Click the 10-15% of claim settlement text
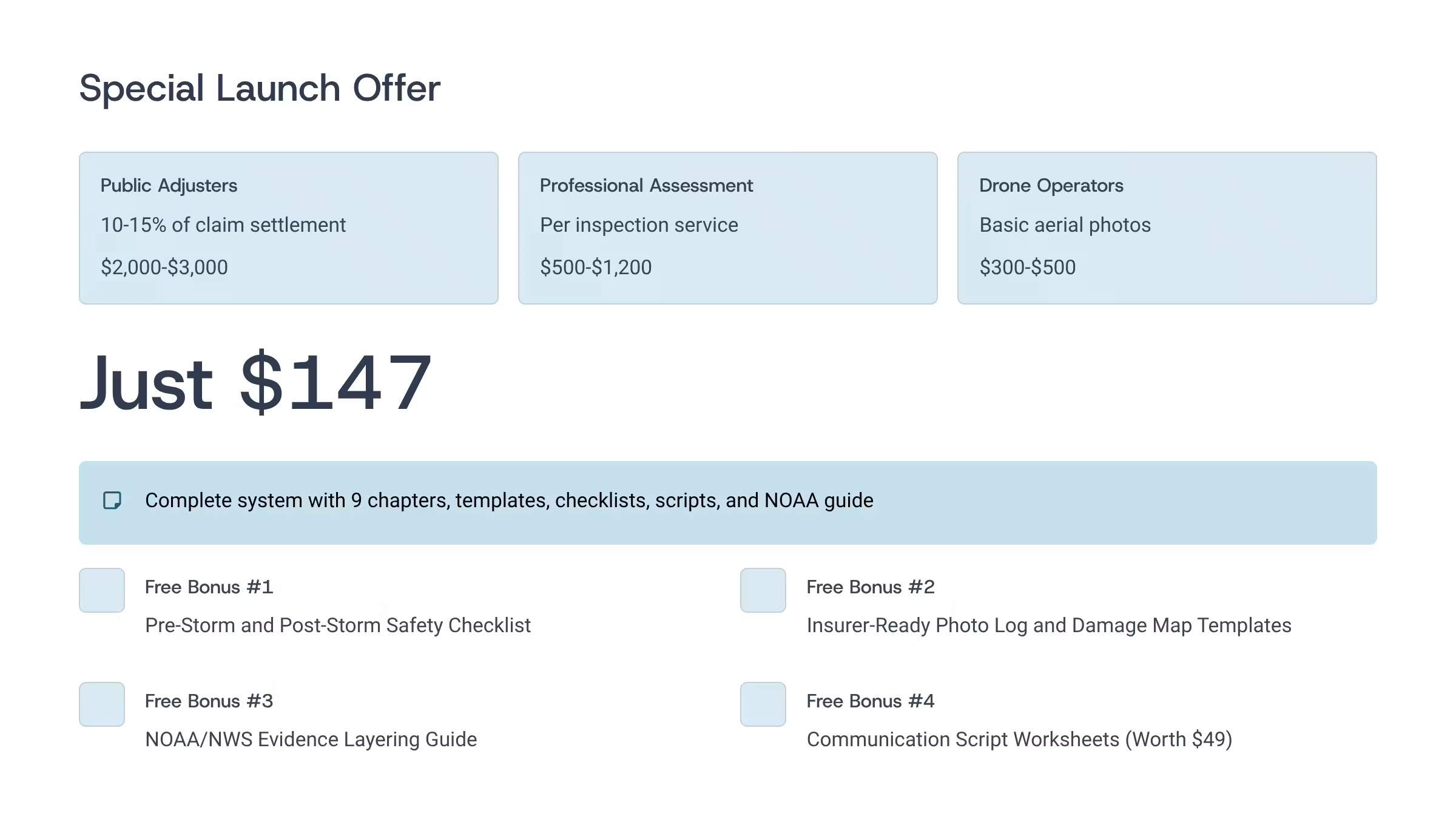Viewport: 1456px width, 819px height. coord(223,225)
